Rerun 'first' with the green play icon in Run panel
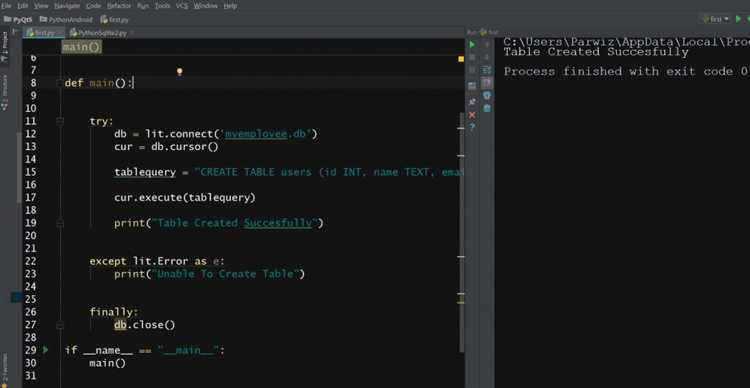The width and height of the screenshot is (750, 388). 472,44
